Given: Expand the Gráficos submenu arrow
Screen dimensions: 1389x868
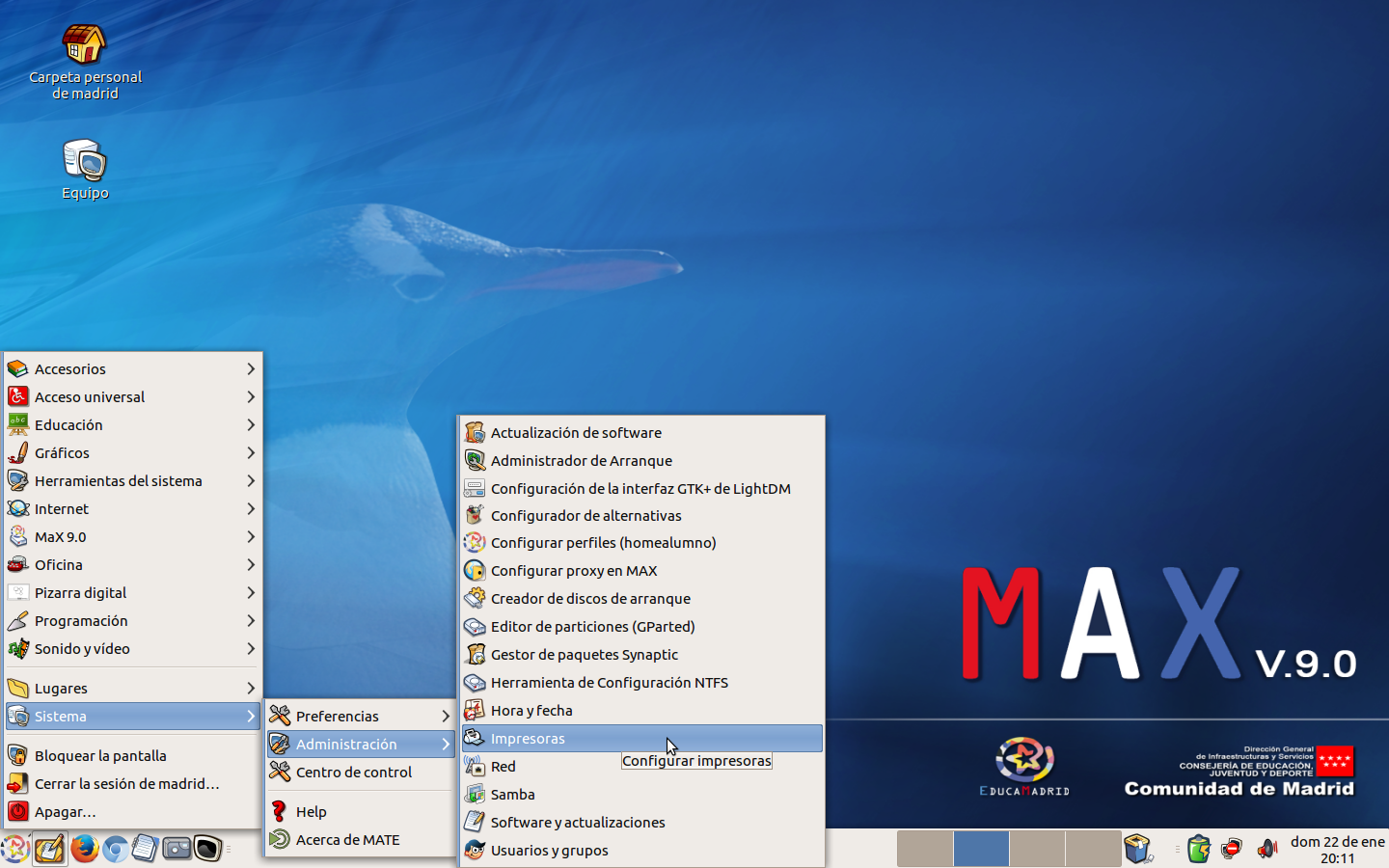Looking at the screenshot, I should (x=251, y=453).
